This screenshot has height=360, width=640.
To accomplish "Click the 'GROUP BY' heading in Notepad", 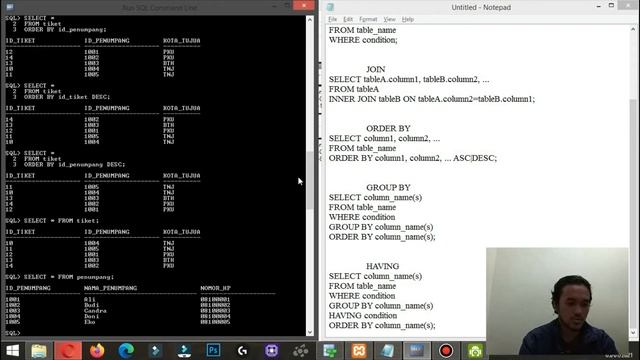I will click(x=388, y=187).
